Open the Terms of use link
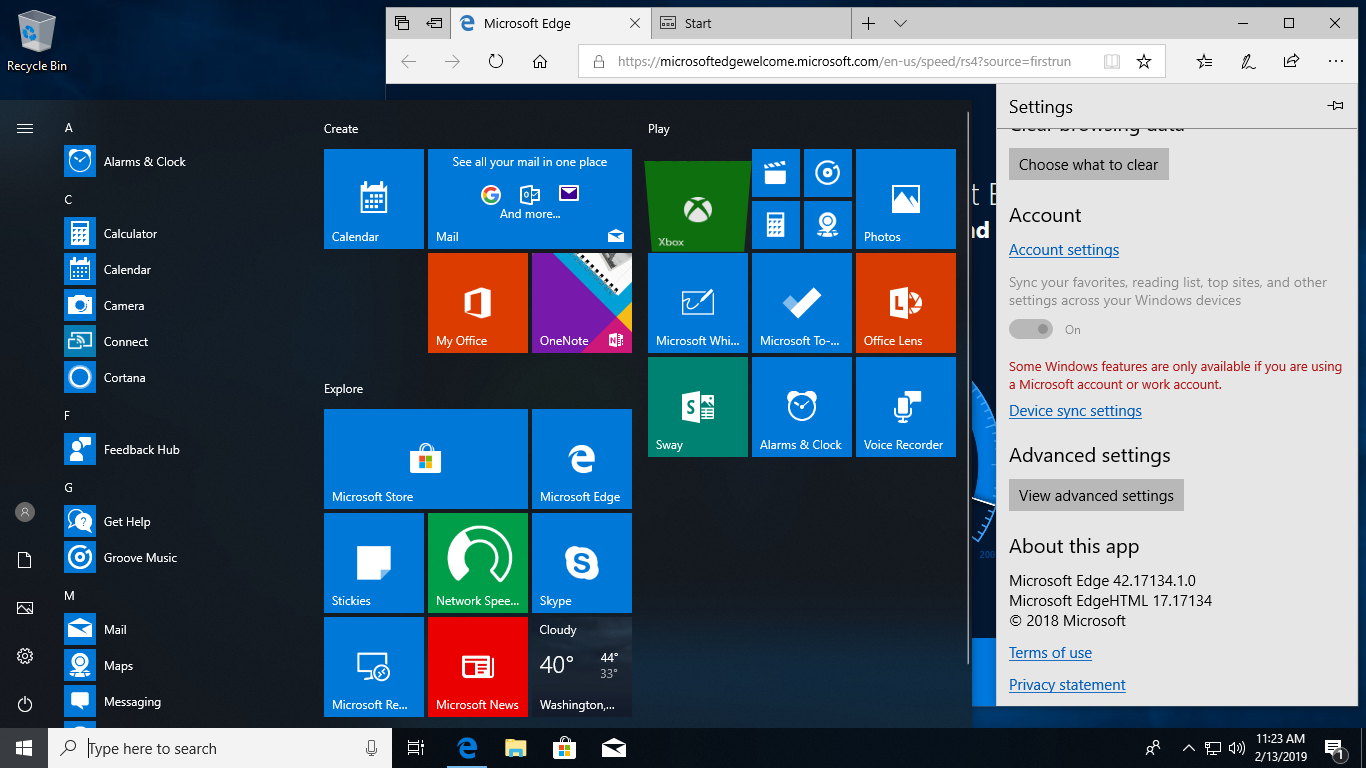Viewport: 1366px width, 768px height. point(1050,653)
